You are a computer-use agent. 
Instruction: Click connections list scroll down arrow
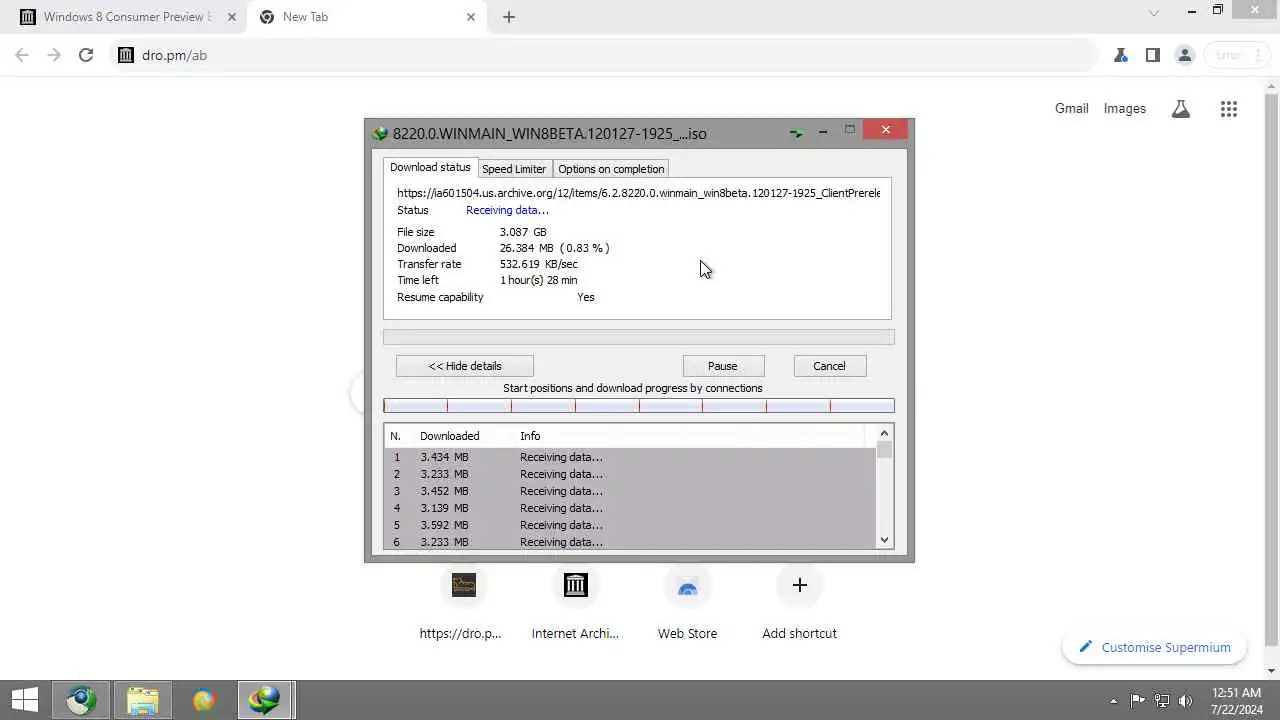pos(884,540)
